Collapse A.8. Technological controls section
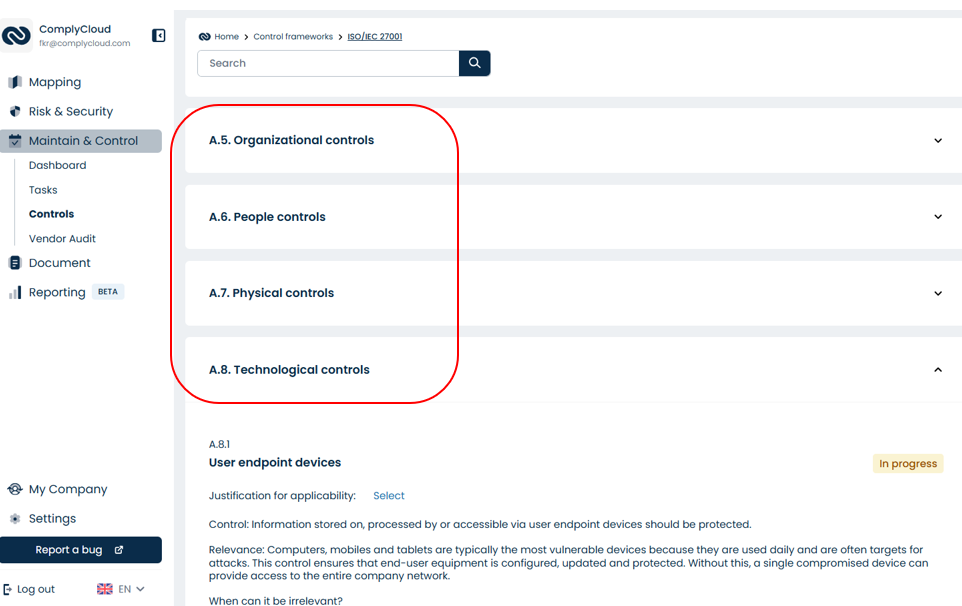This screenshot has width=962, height=606. point(937,370)
